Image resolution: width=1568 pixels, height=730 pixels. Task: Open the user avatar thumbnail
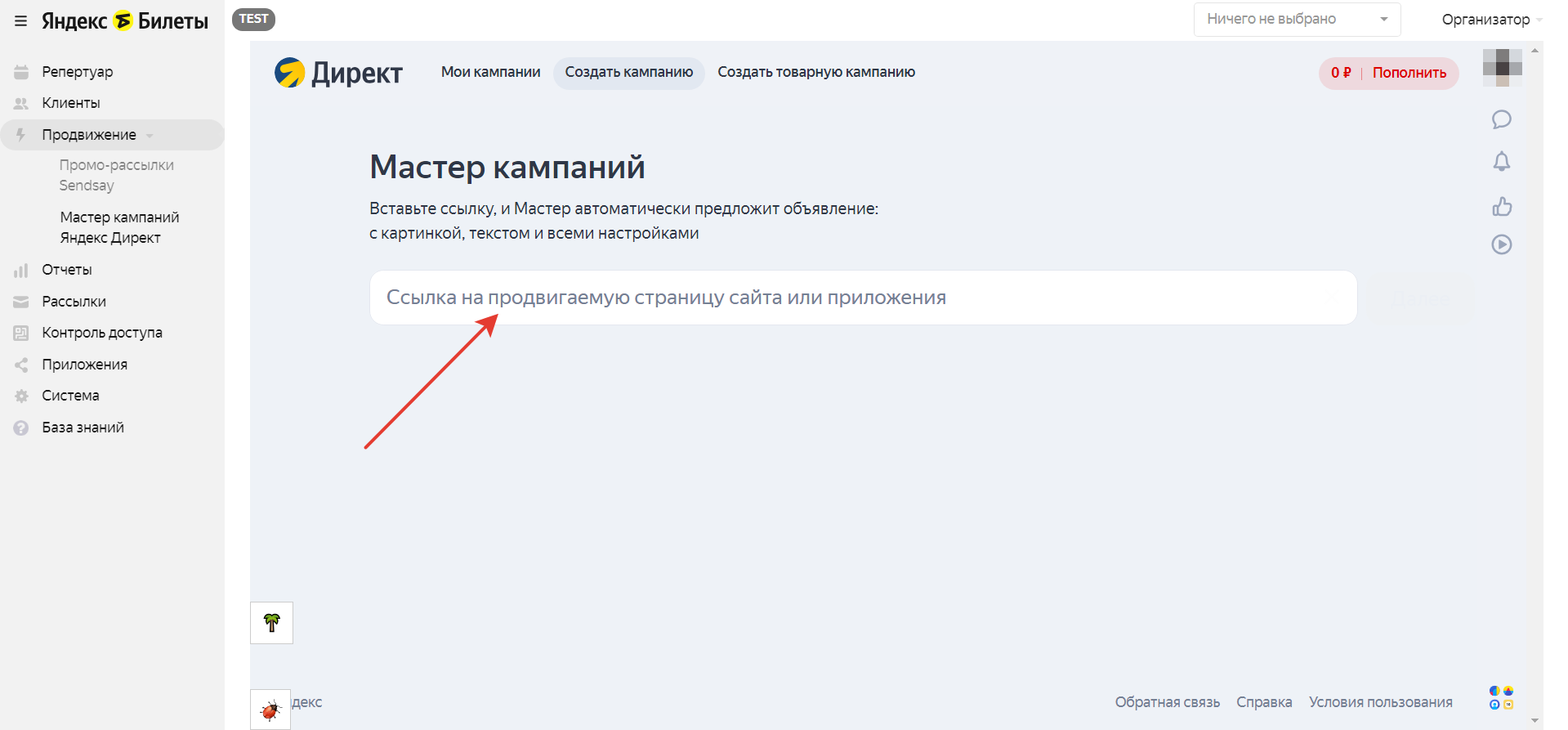point(1503,68)
